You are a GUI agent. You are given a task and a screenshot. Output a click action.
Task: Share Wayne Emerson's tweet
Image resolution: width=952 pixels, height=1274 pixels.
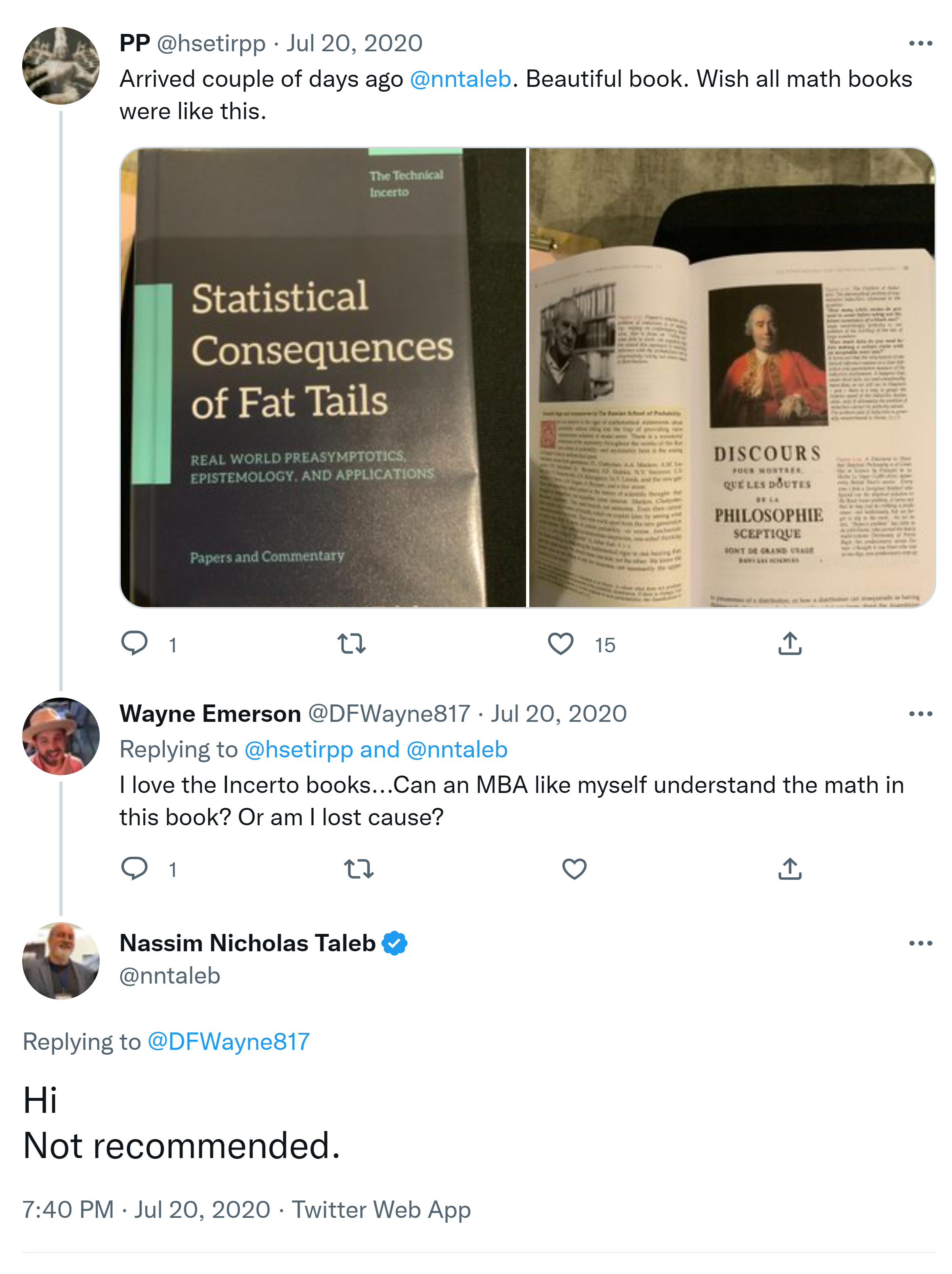click(x=790, y=868)
